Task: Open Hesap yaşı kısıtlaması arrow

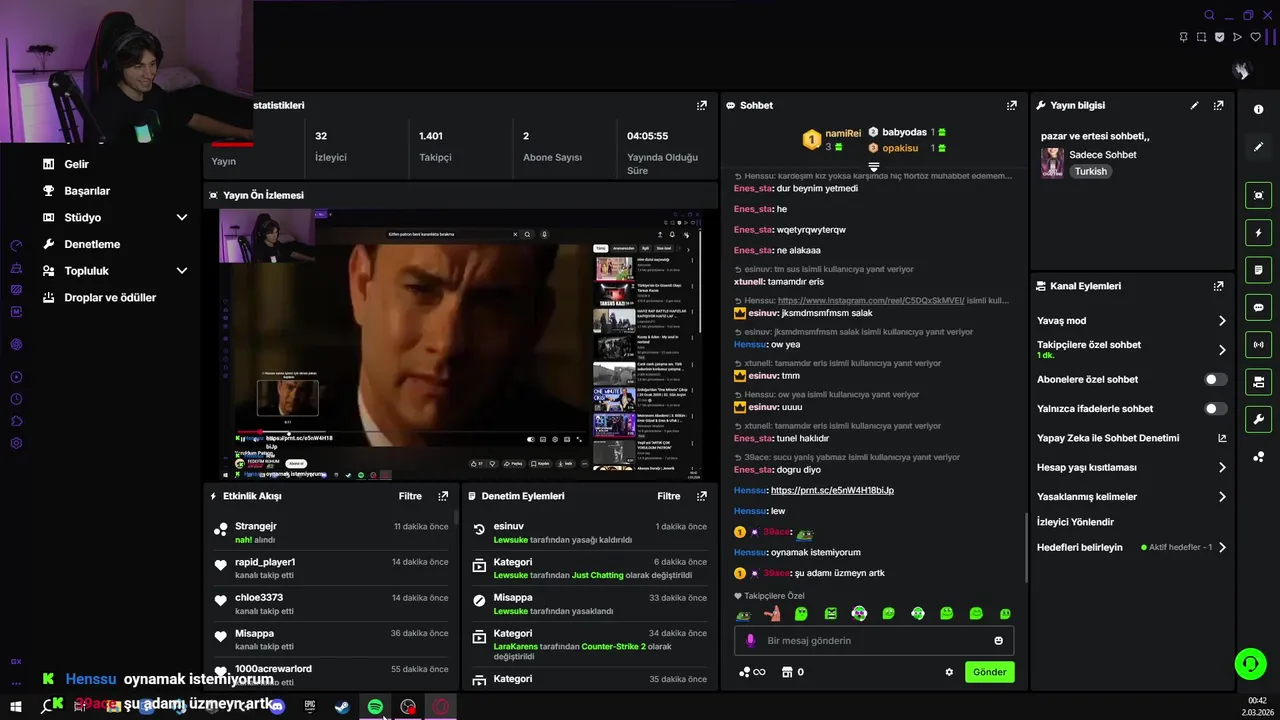Action: click(x=1222, y=467)
